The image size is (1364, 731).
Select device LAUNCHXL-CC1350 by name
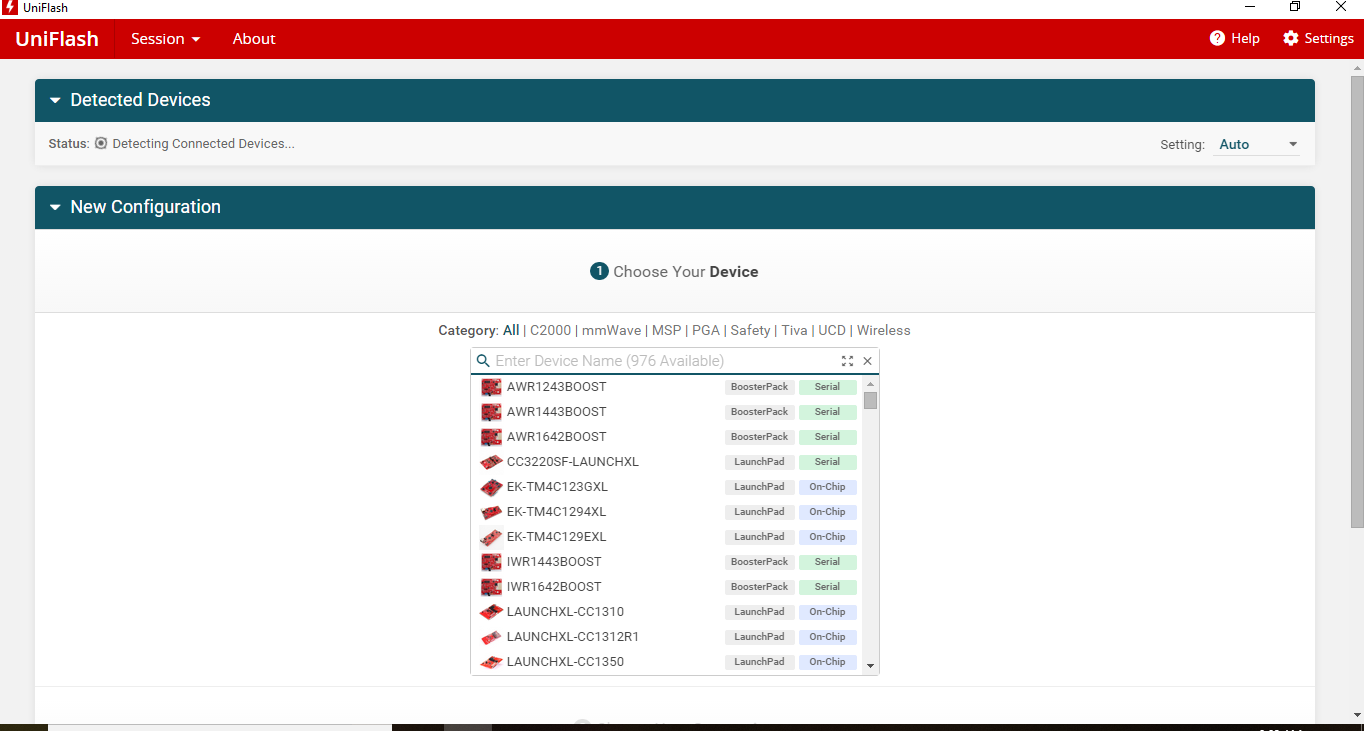[565, 662]
